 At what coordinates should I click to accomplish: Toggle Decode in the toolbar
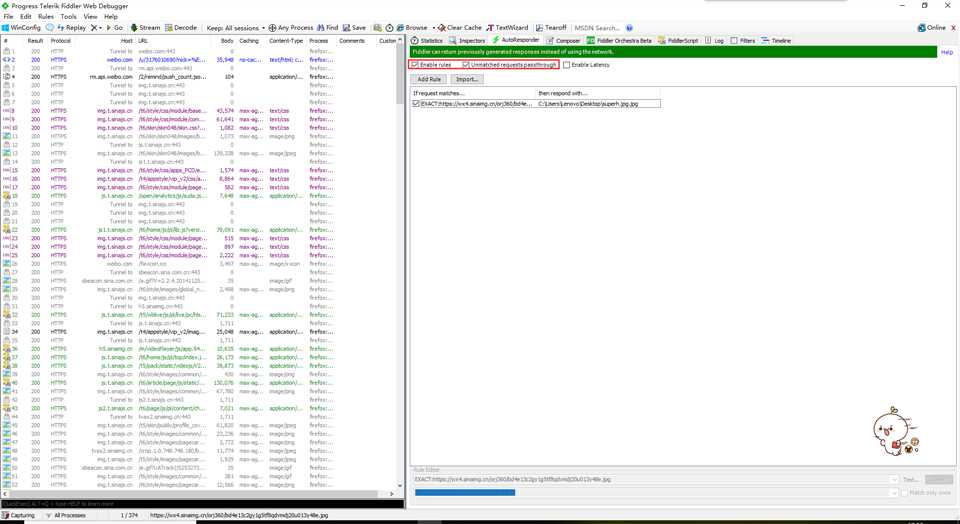(x=181, y=28)
